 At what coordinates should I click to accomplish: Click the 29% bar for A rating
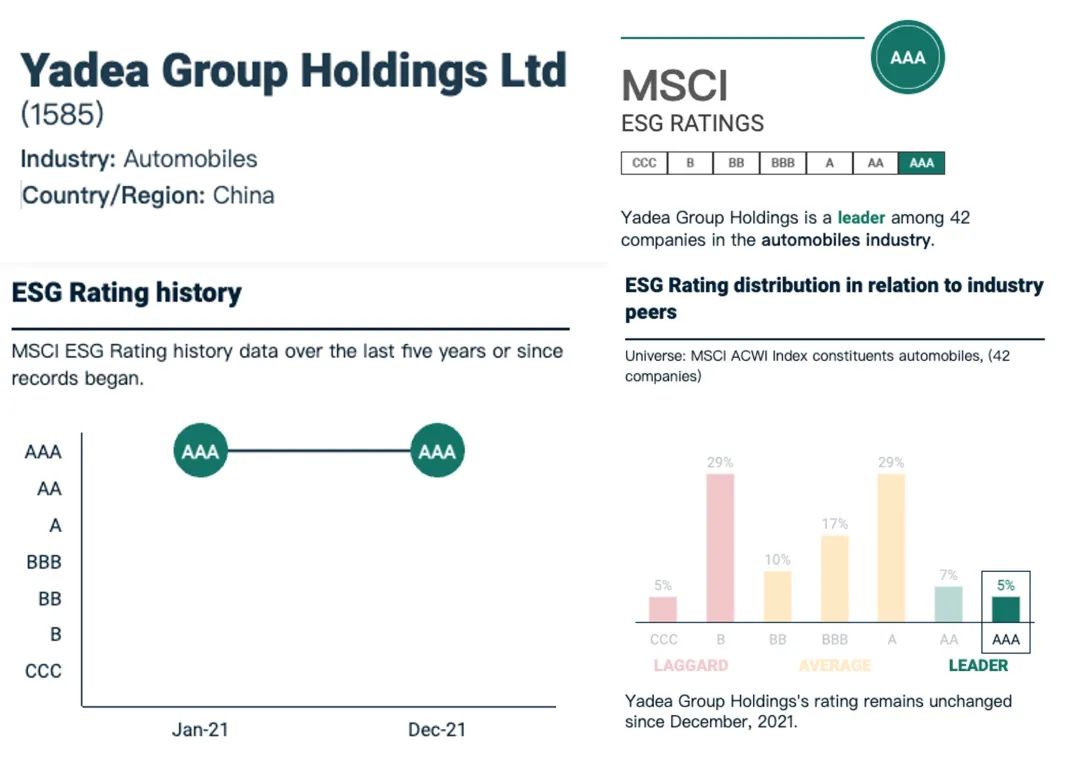point(891,547)
